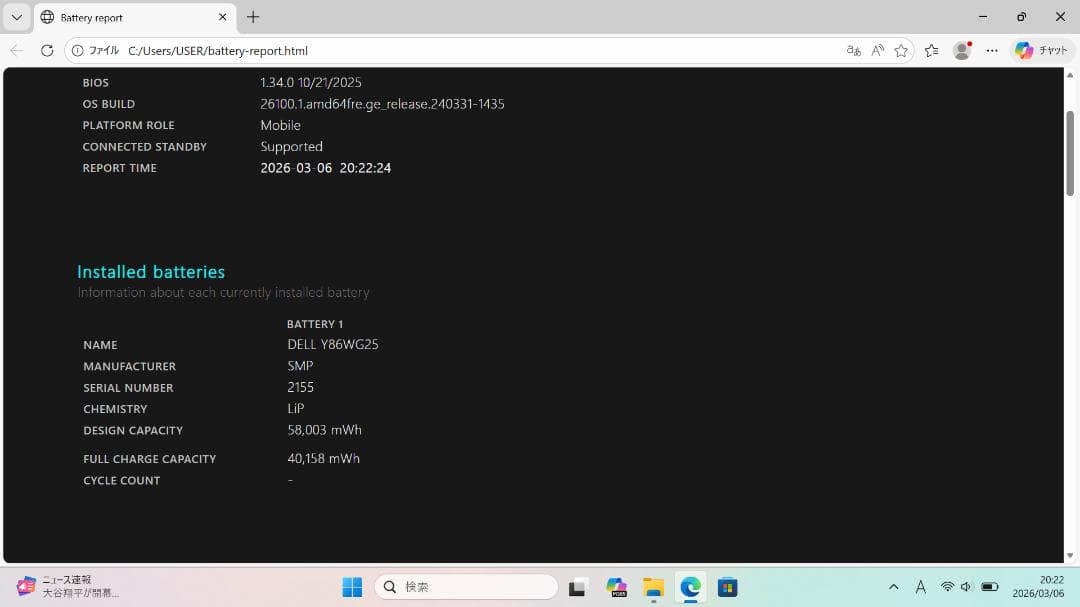This screenshot has width=1080, height=607.
Task: Open the sound settings from system tray
Action: coord(965,586)
